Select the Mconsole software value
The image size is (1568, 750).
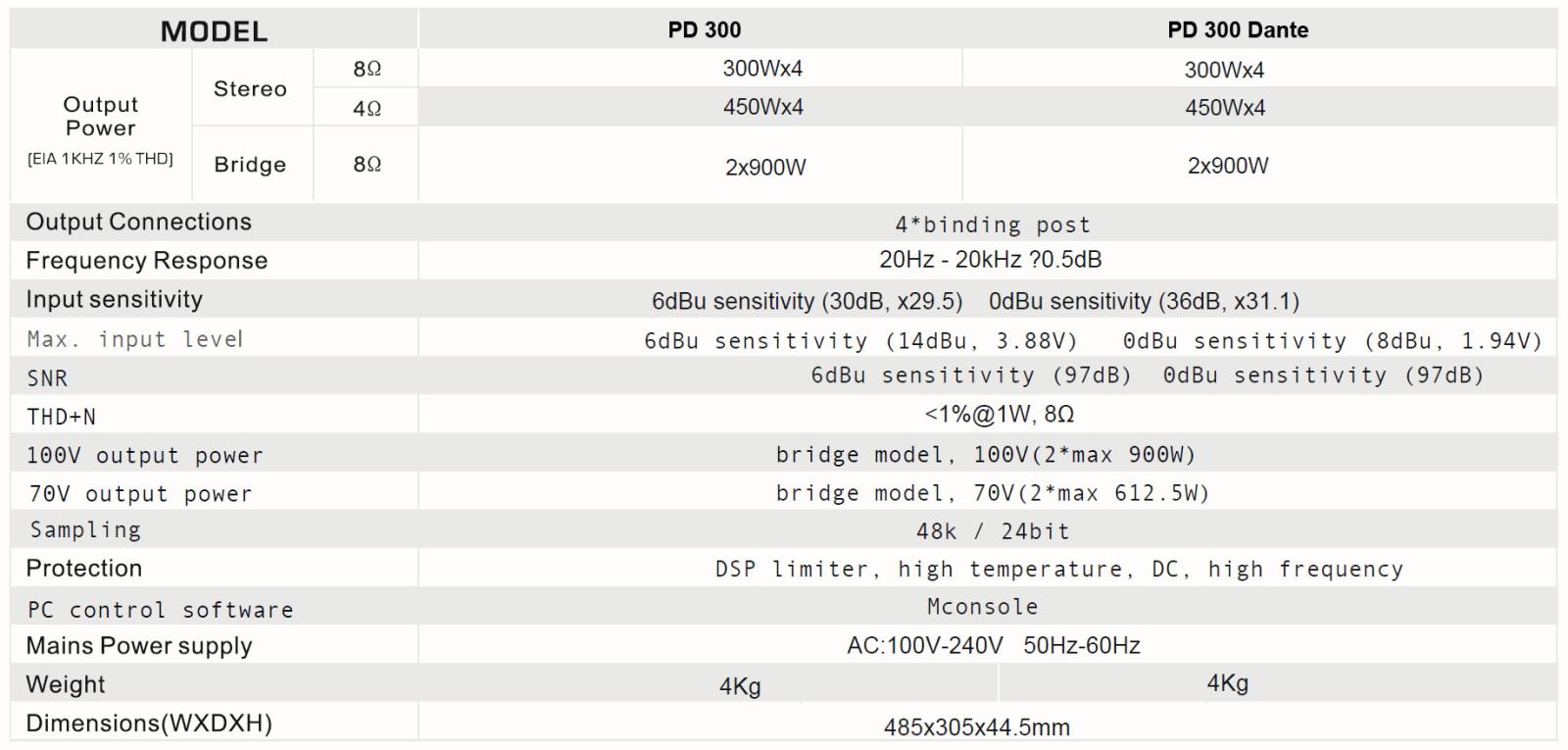click(982, 607)
